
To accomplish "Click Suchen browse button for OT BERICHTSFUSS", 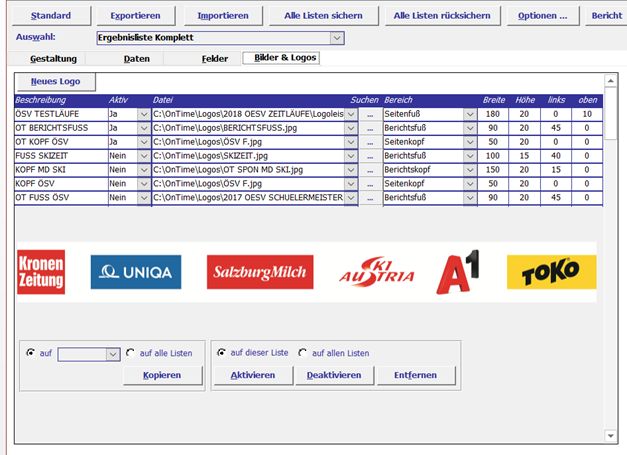I will click(370, 128).
